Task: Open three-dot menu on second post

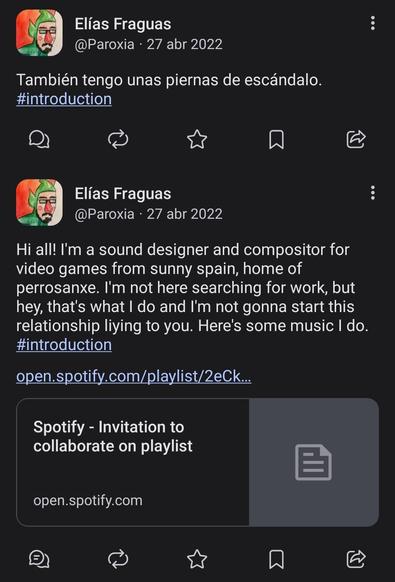Action: click(373, 193)
